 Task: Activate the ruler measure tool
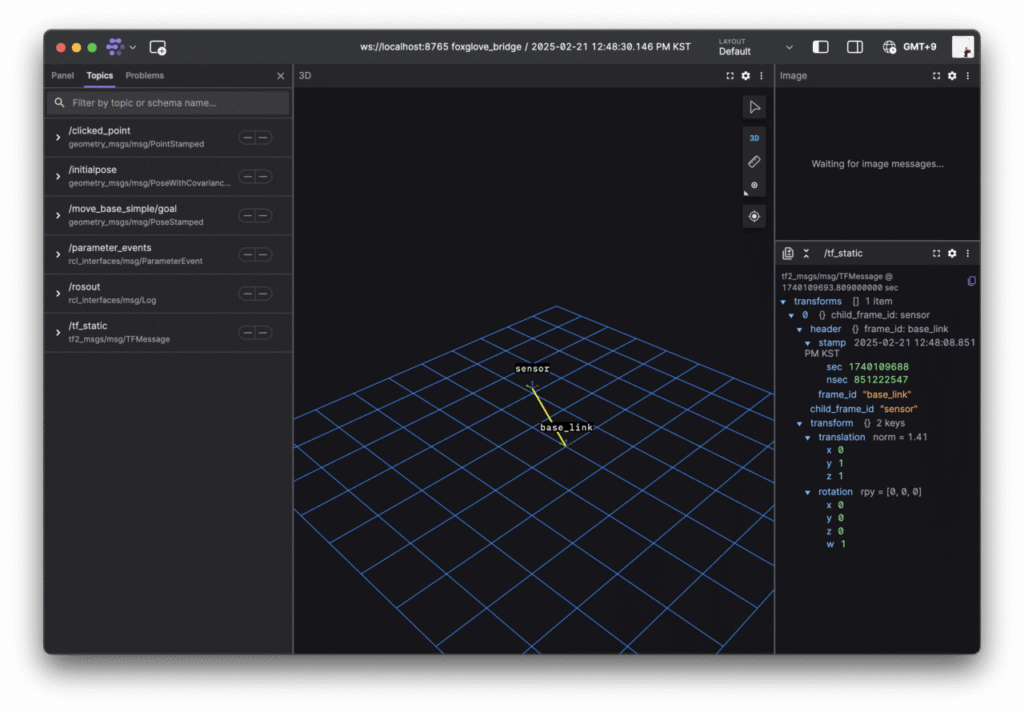click(x=754, y=161)
